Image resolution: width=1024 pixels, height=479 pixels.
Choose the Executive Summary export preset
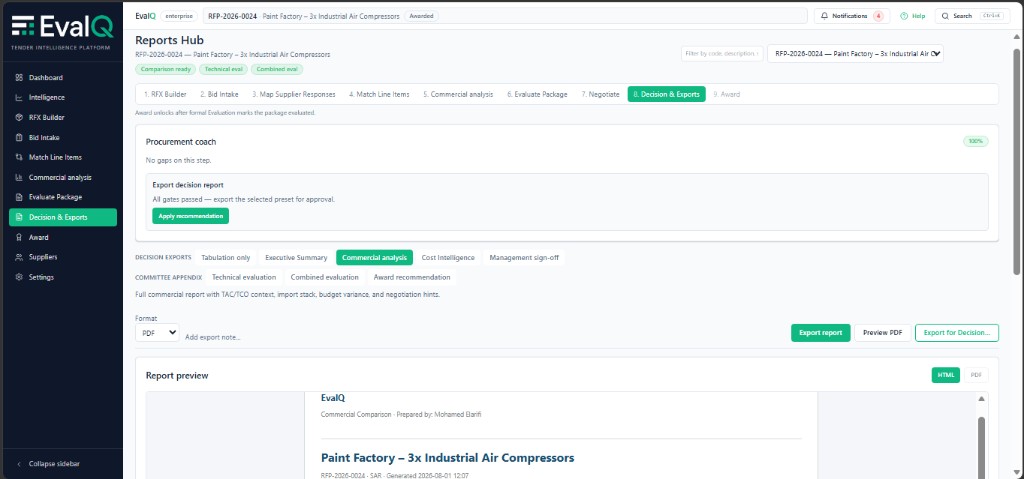coord(296,257)
